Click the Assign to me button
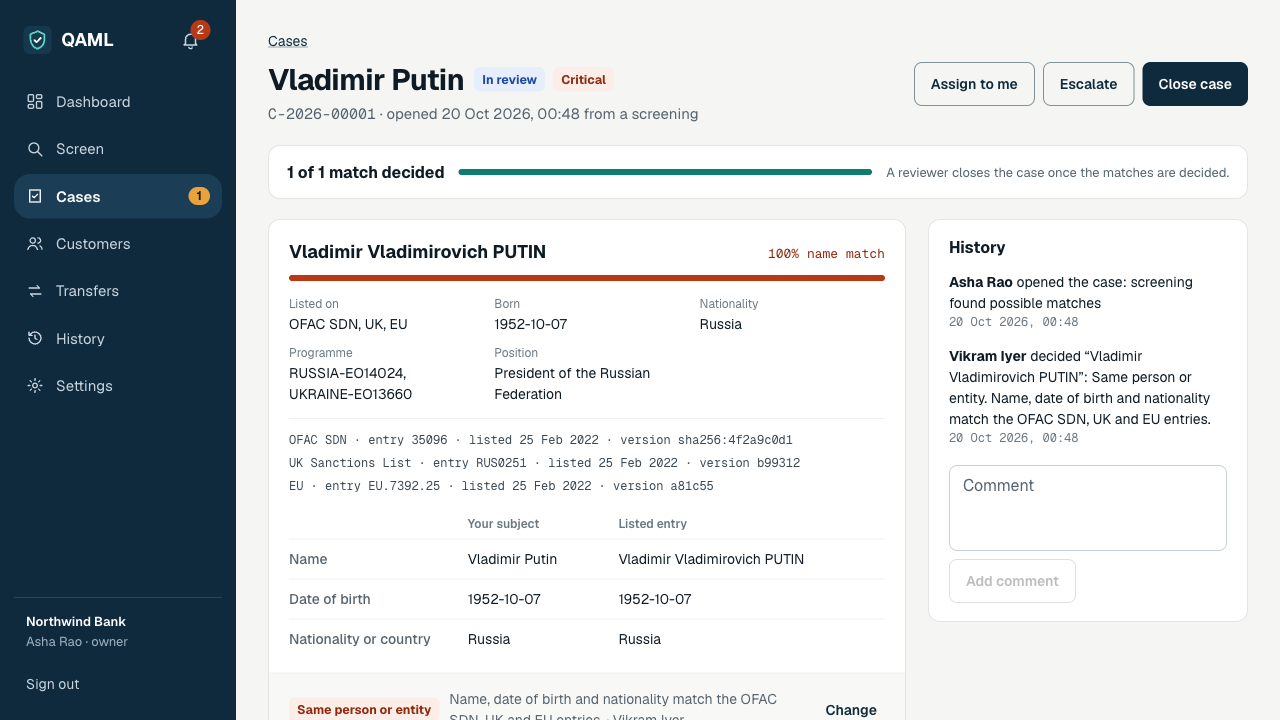 [x=974, y=84]
